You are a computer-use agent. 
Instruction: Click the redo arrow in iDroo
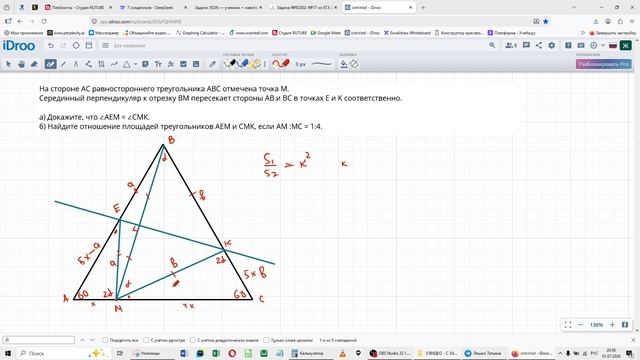[63, 46]
